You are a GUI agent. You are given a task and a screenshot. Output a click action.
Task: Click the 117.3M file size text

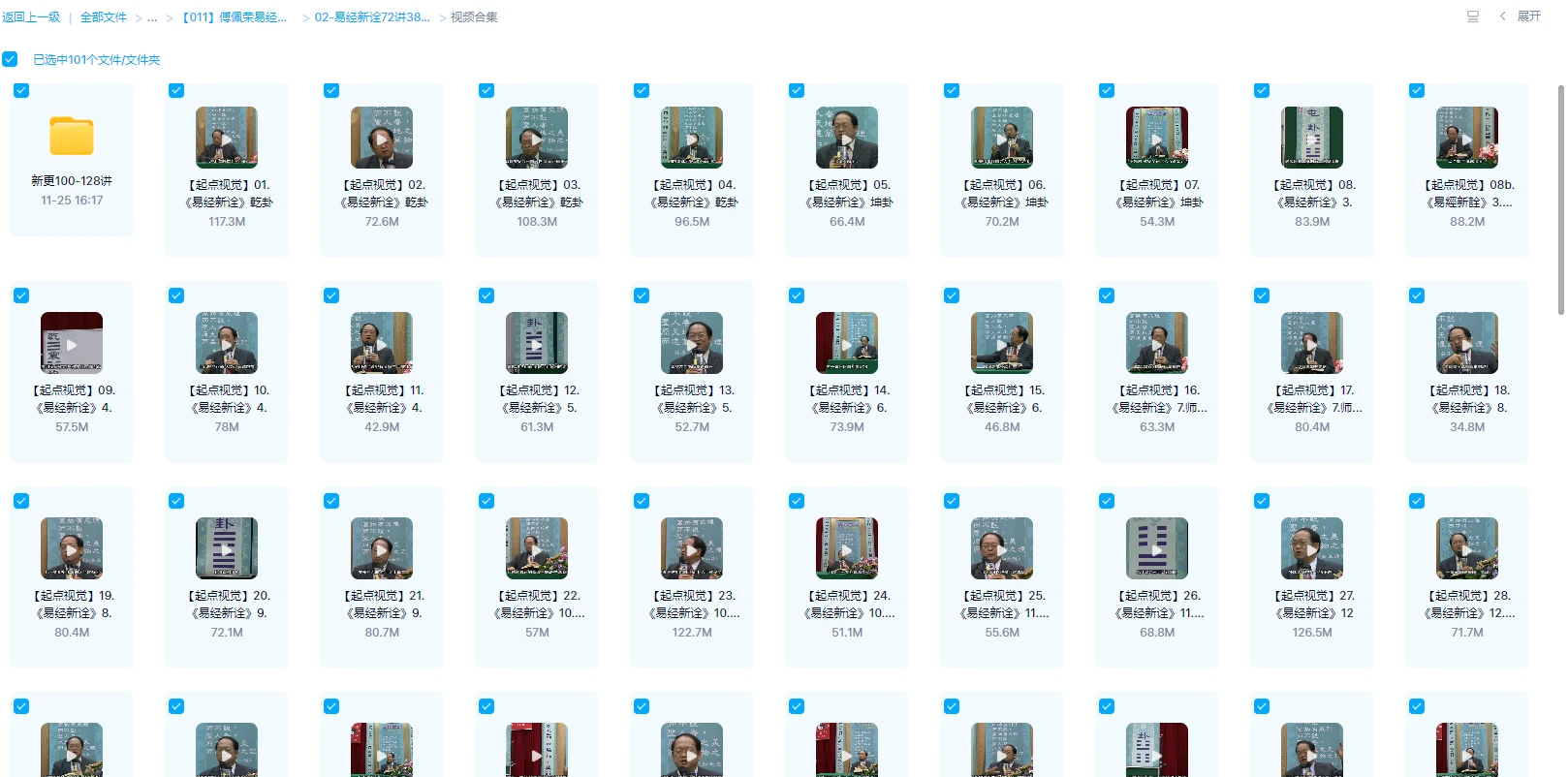click(x=227, y=222)
